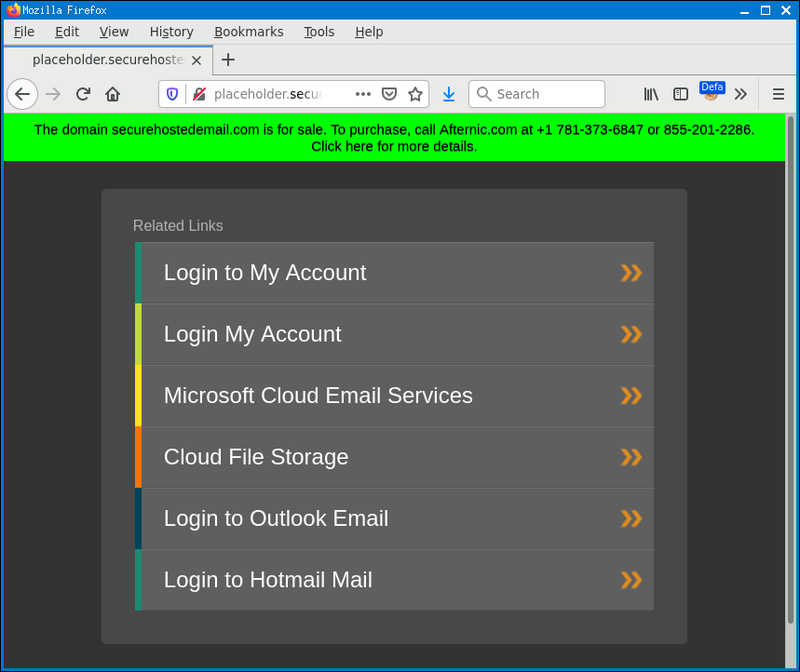Expand the toolbar overflow chevrons
This screenshot has width=800, height=672.
[740, 94]
